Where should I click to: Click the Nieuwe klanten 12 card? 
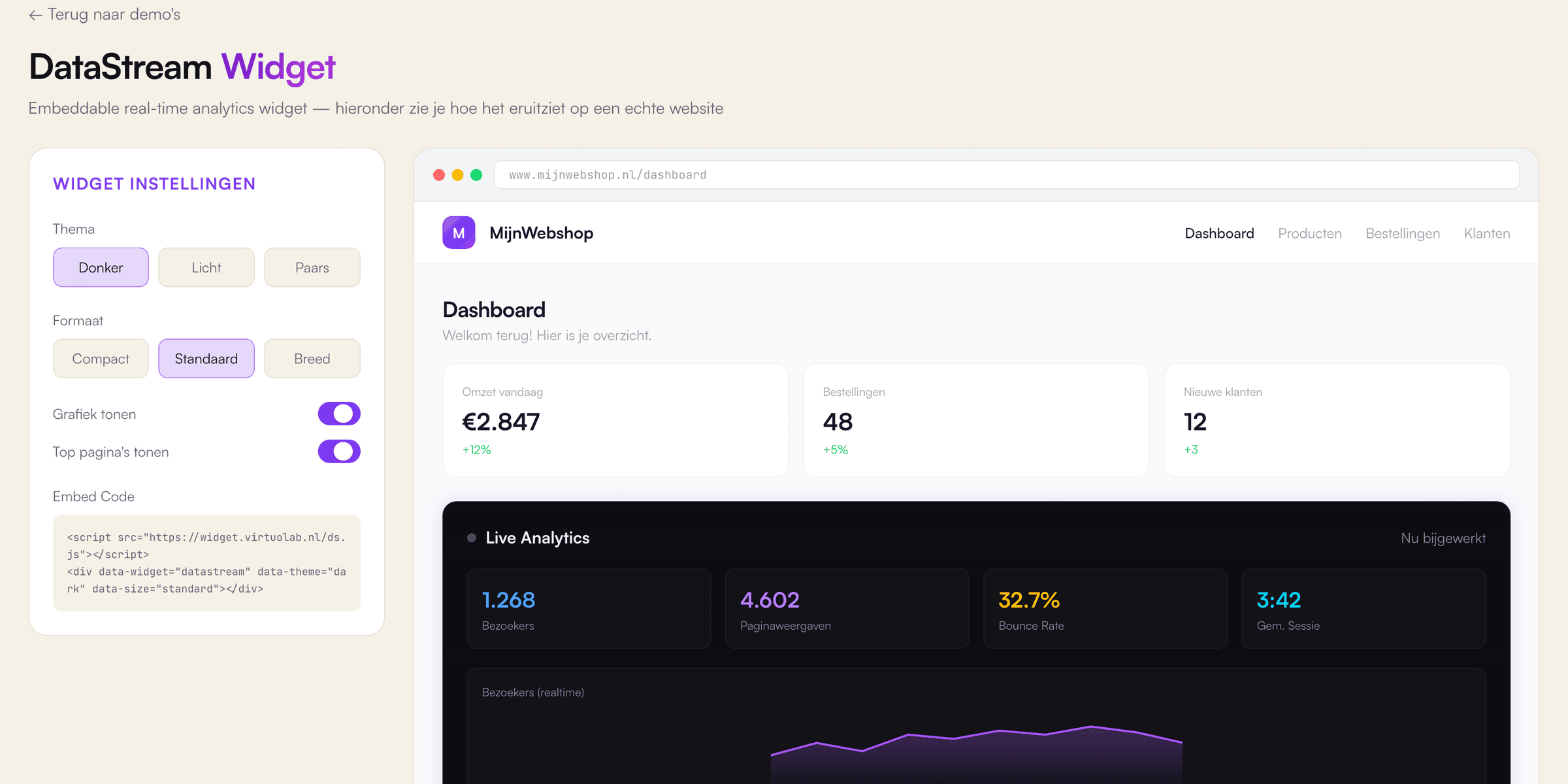(1337, 420)
